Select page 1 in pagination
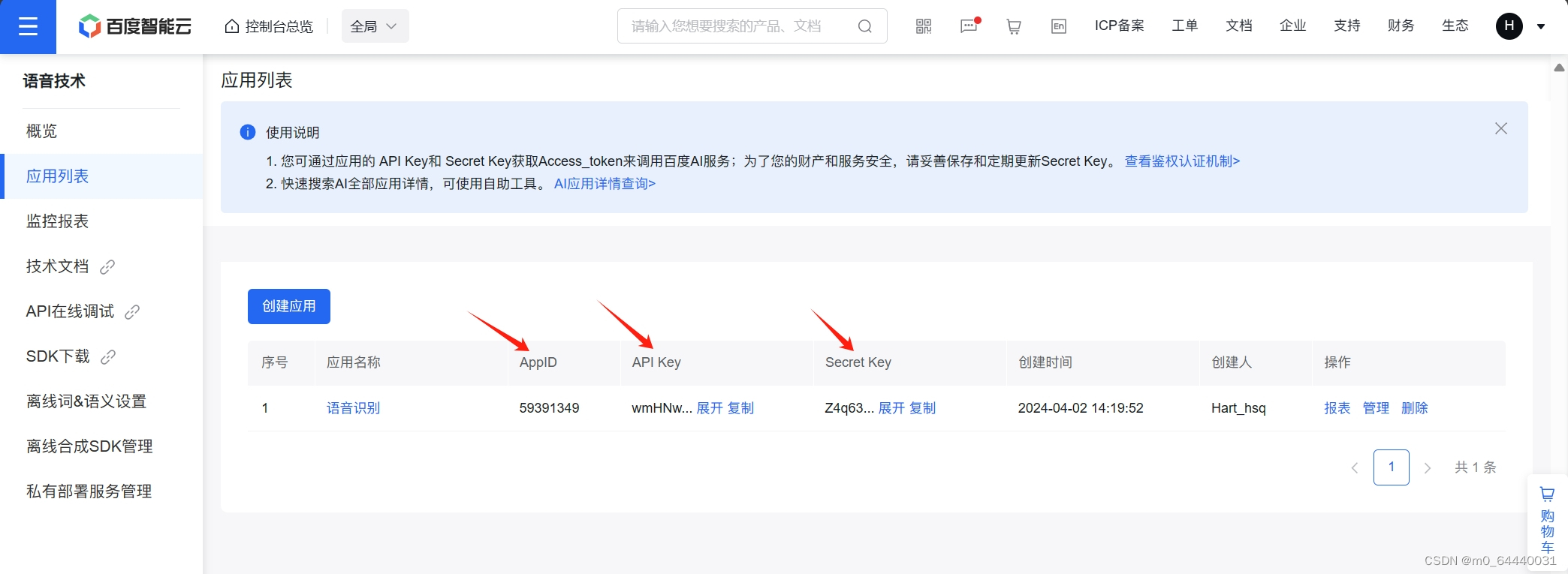 point(1392,467)
